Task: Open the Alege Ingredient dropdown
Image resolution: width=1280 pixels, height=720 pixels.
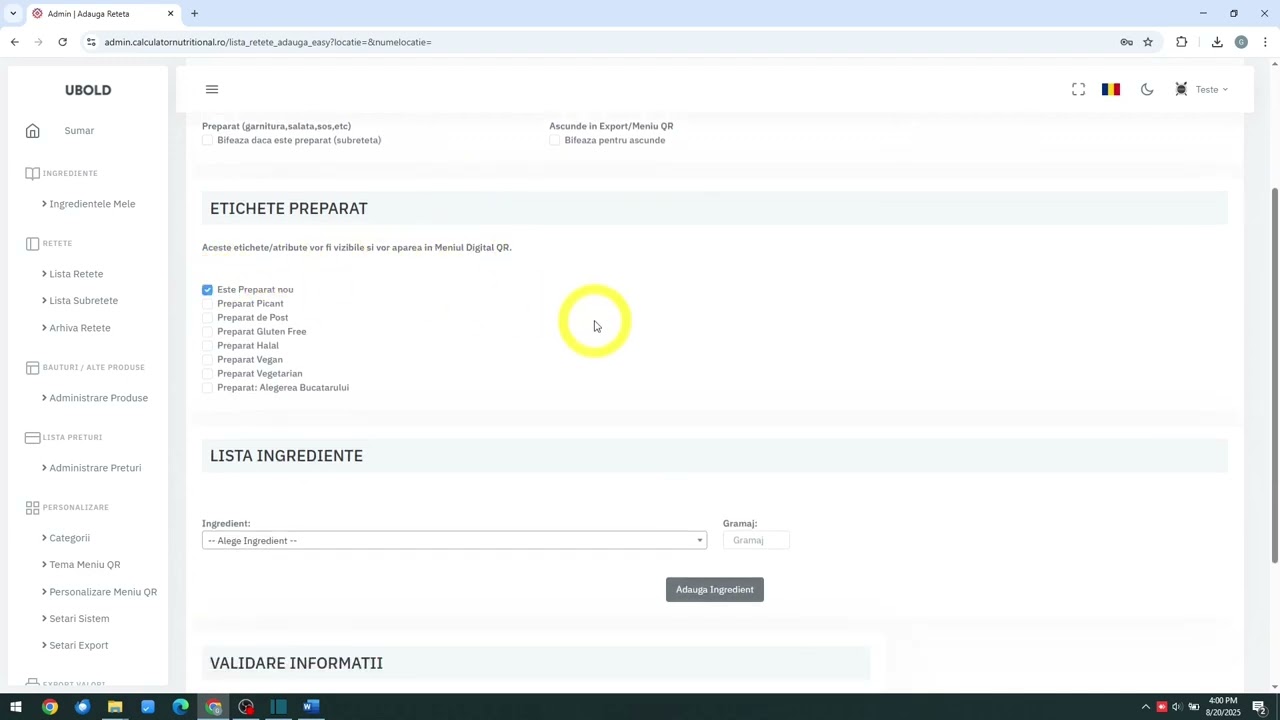Action: (454, 541)
